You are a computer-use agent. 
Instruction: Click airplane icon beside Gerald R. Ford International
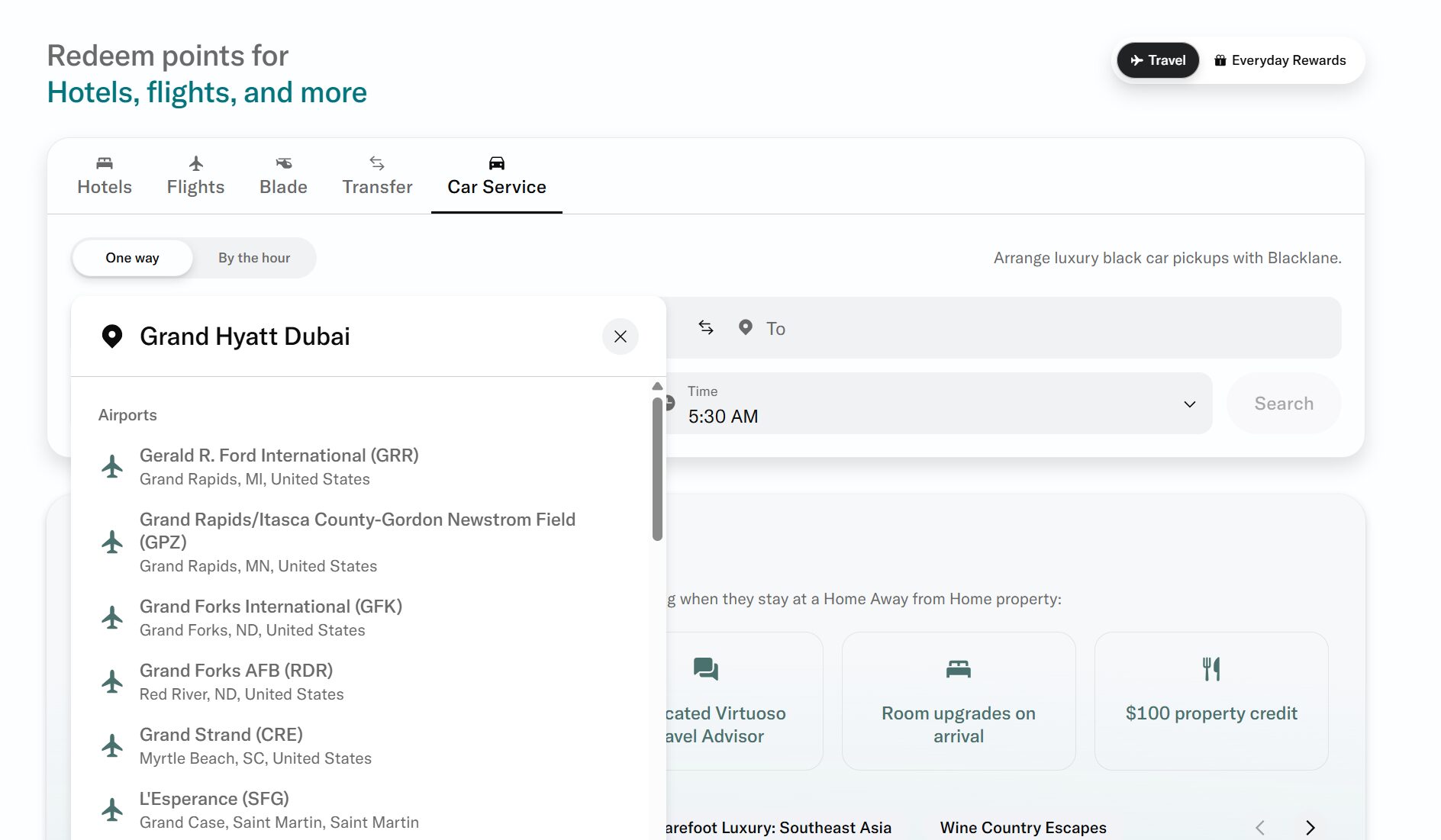112,466
